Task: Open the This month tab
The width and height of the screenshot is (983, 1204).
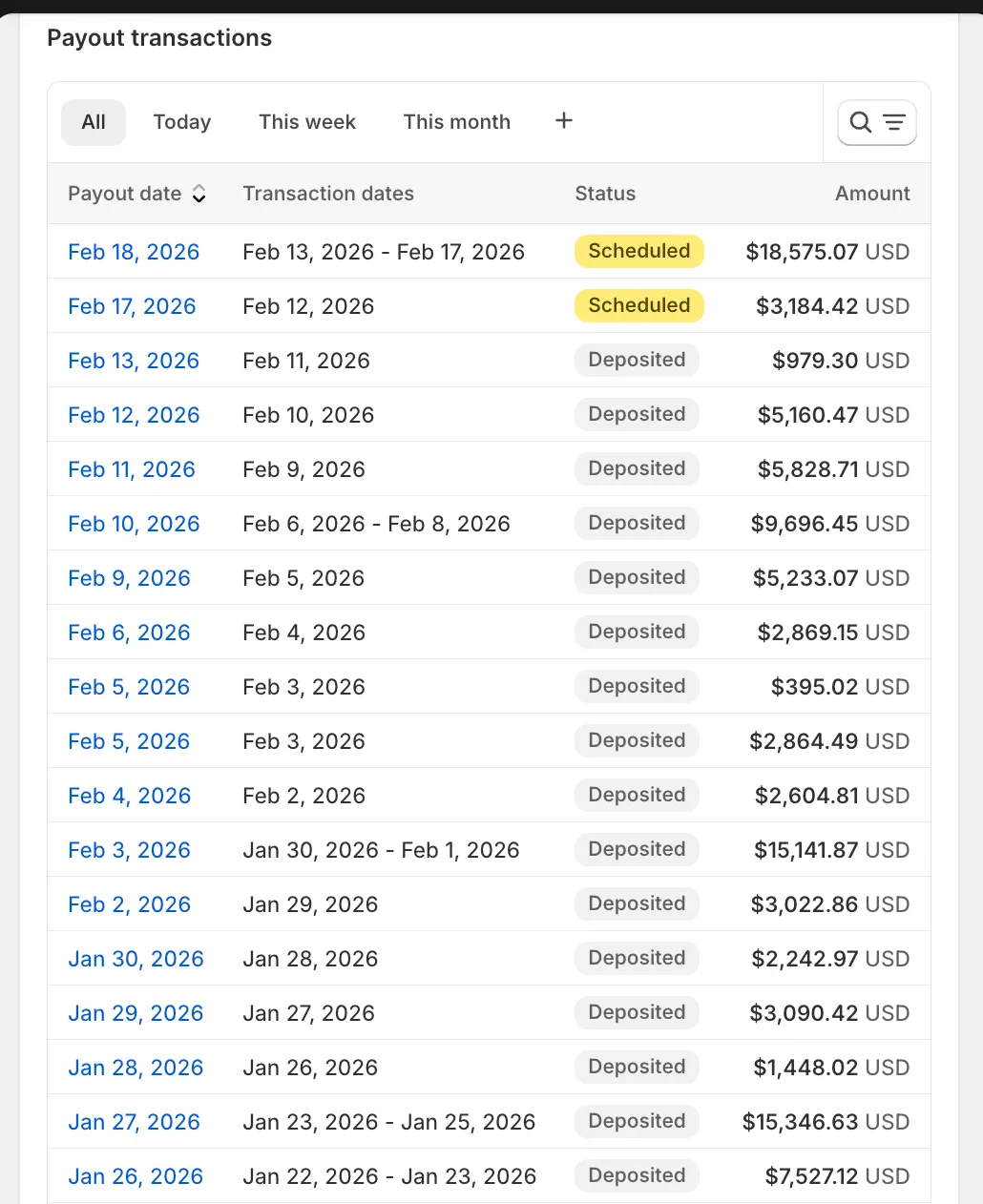Action: pos(456,122)
